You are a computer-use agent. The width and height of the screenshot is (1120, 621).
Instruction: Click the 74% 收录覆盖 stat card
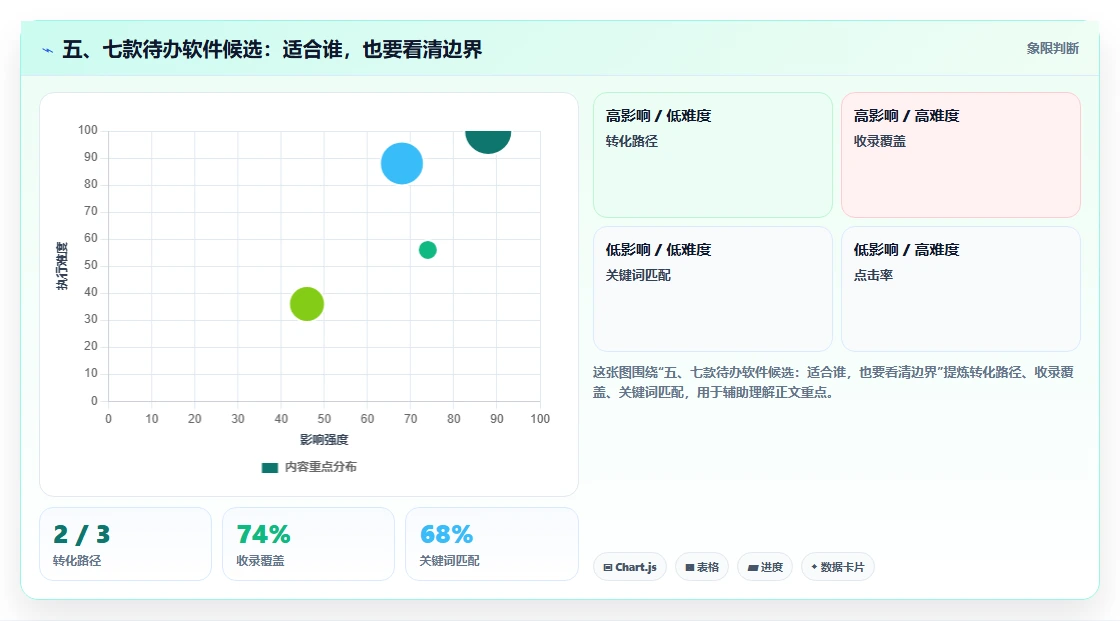309,544
